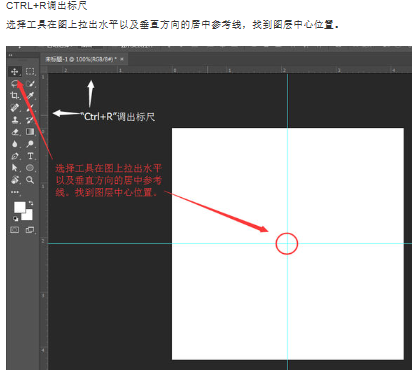The image size is (420, 375).
Task: Click the swap foreground/background colors icon
Action: (31, 203)
